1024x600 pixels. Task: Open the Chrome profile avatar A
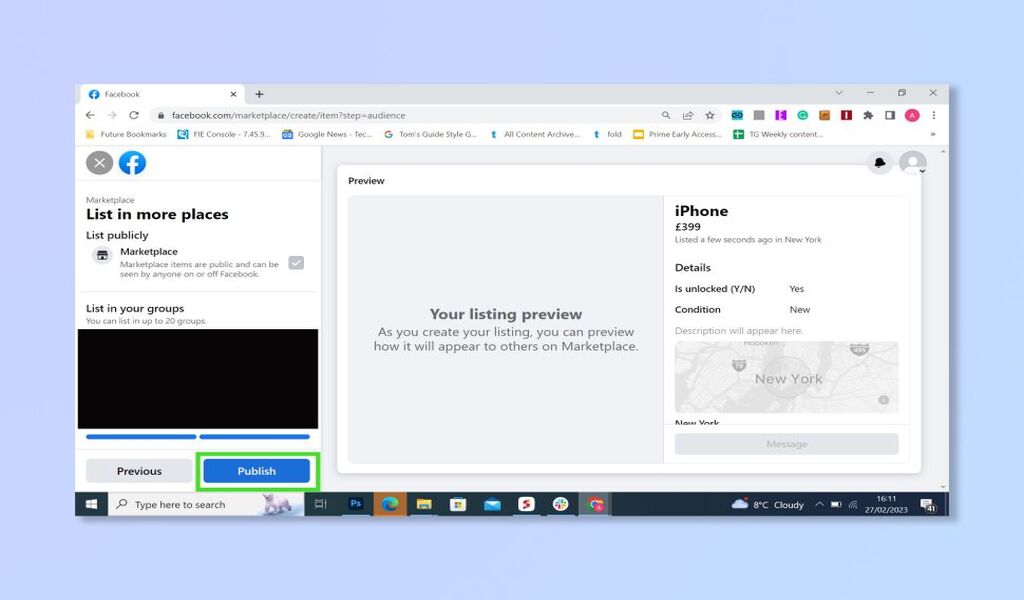pyautogui.click(x=912, y=115)
